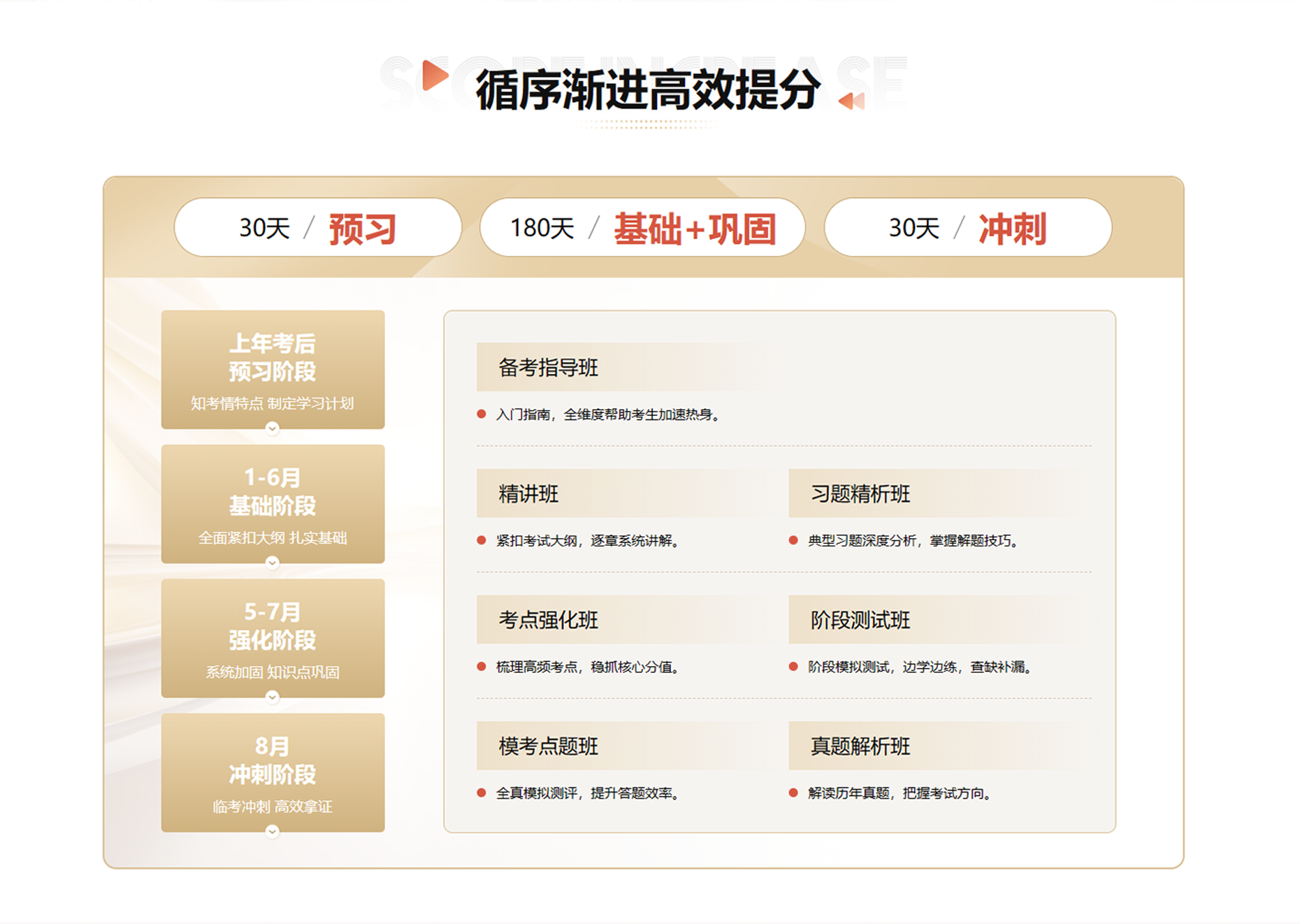
Task: Click the red bullet dot beside 入门指南
Action: 480,414
